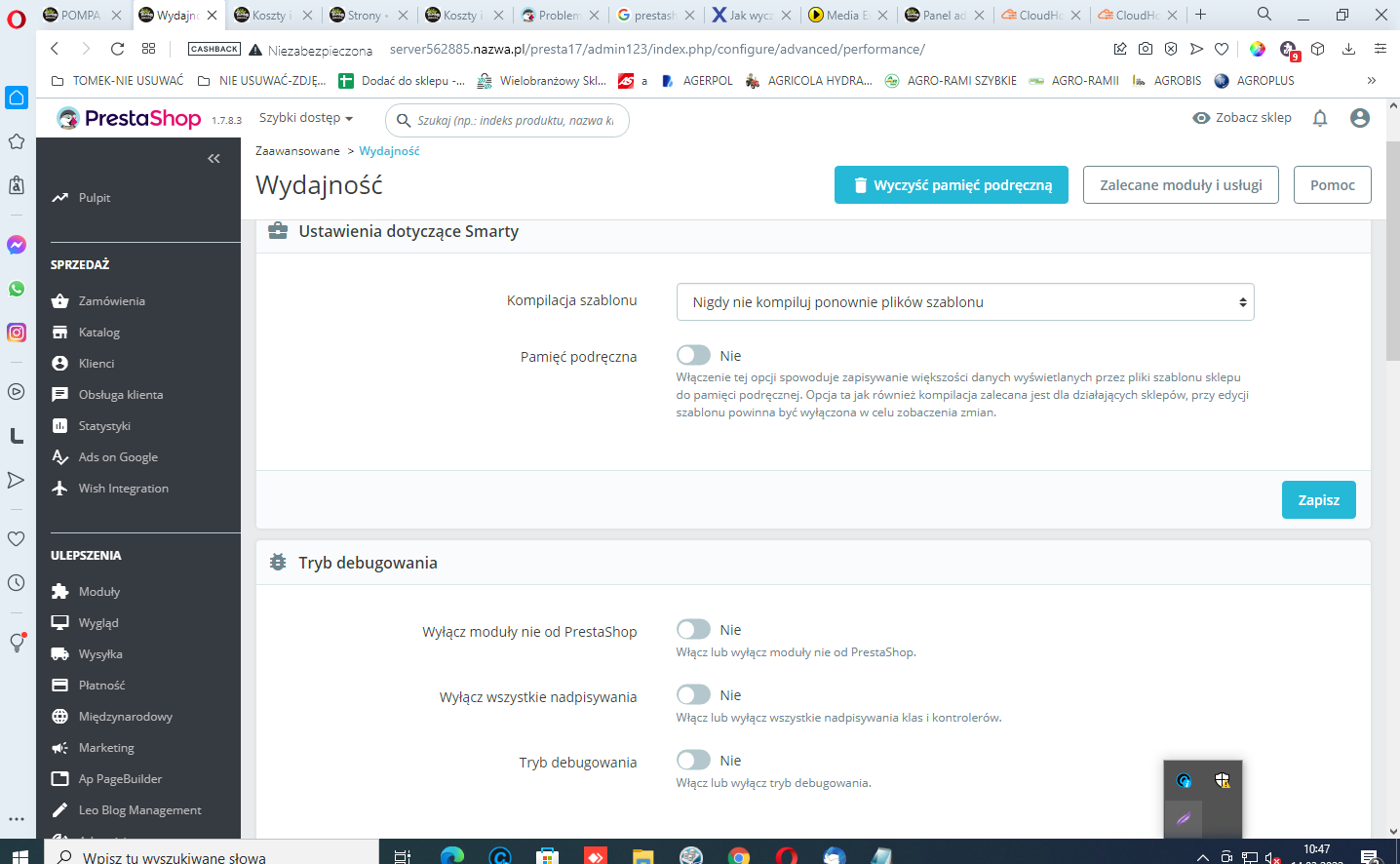Expand bookmarks overflow chevron
This screenshot has width=1400, height=864.
point(1372,81)
